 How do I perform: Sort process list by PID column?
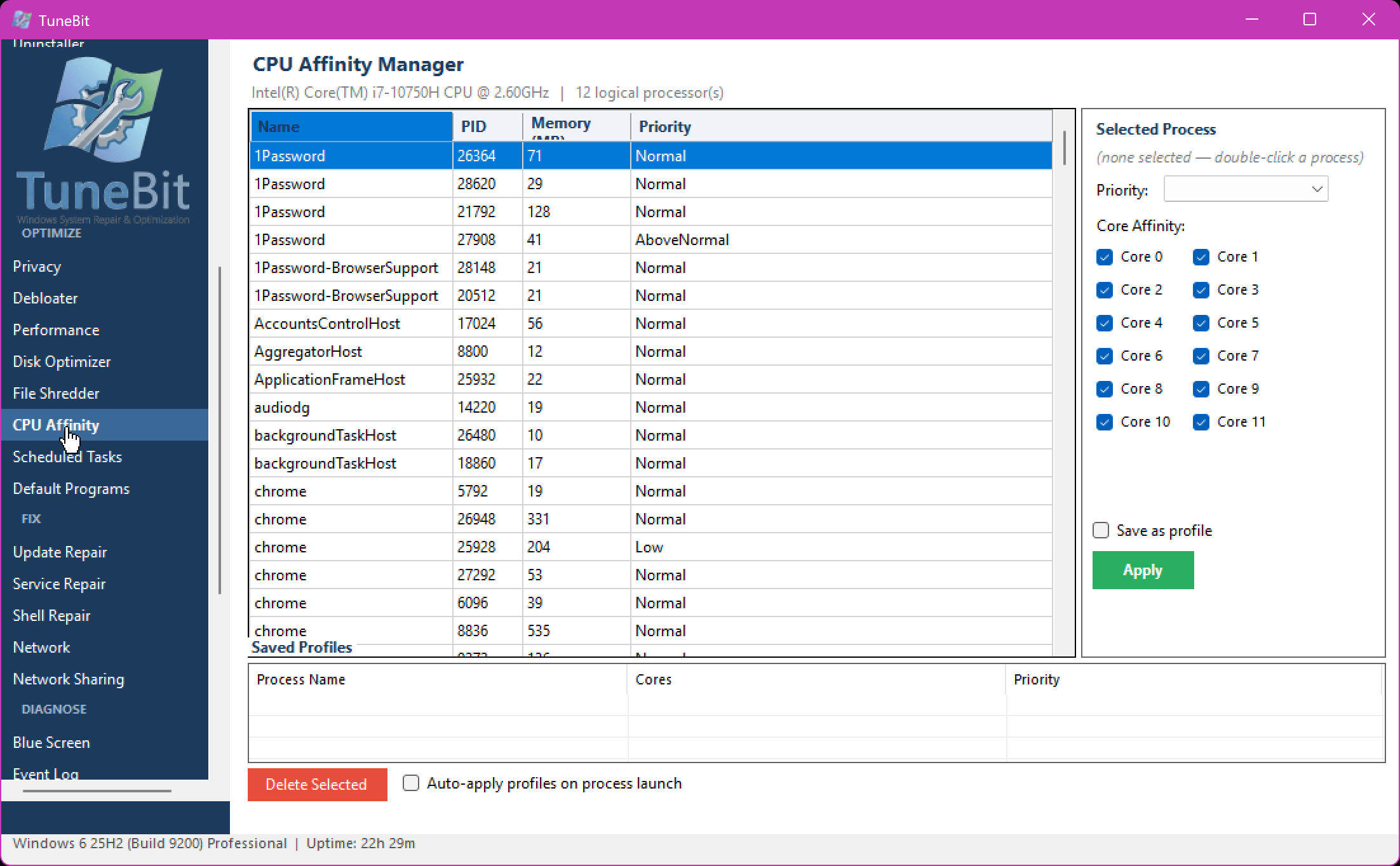point(487,126)
